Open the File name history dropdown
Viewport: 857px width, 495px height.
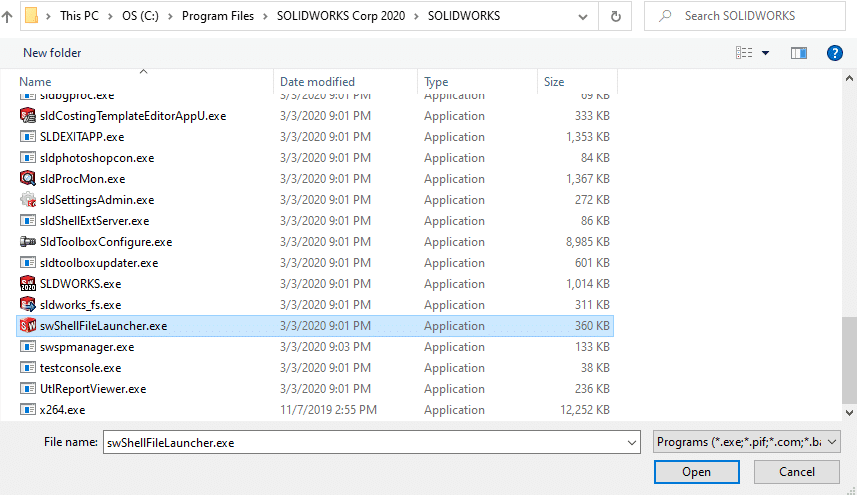coord(632,443)
